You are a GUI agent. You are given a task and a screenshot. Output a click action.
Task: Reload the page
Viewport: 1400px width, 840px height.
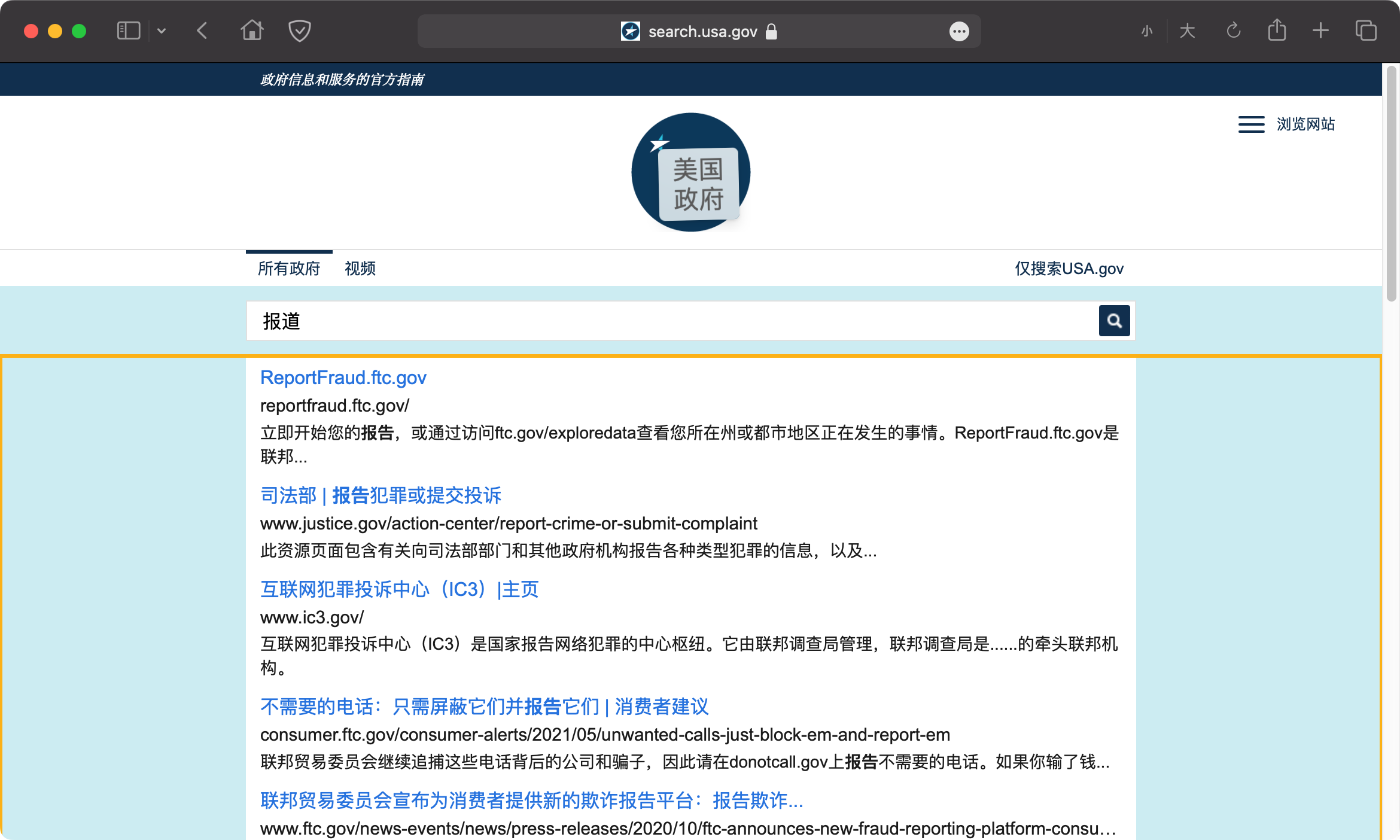tap(1233, 31)
